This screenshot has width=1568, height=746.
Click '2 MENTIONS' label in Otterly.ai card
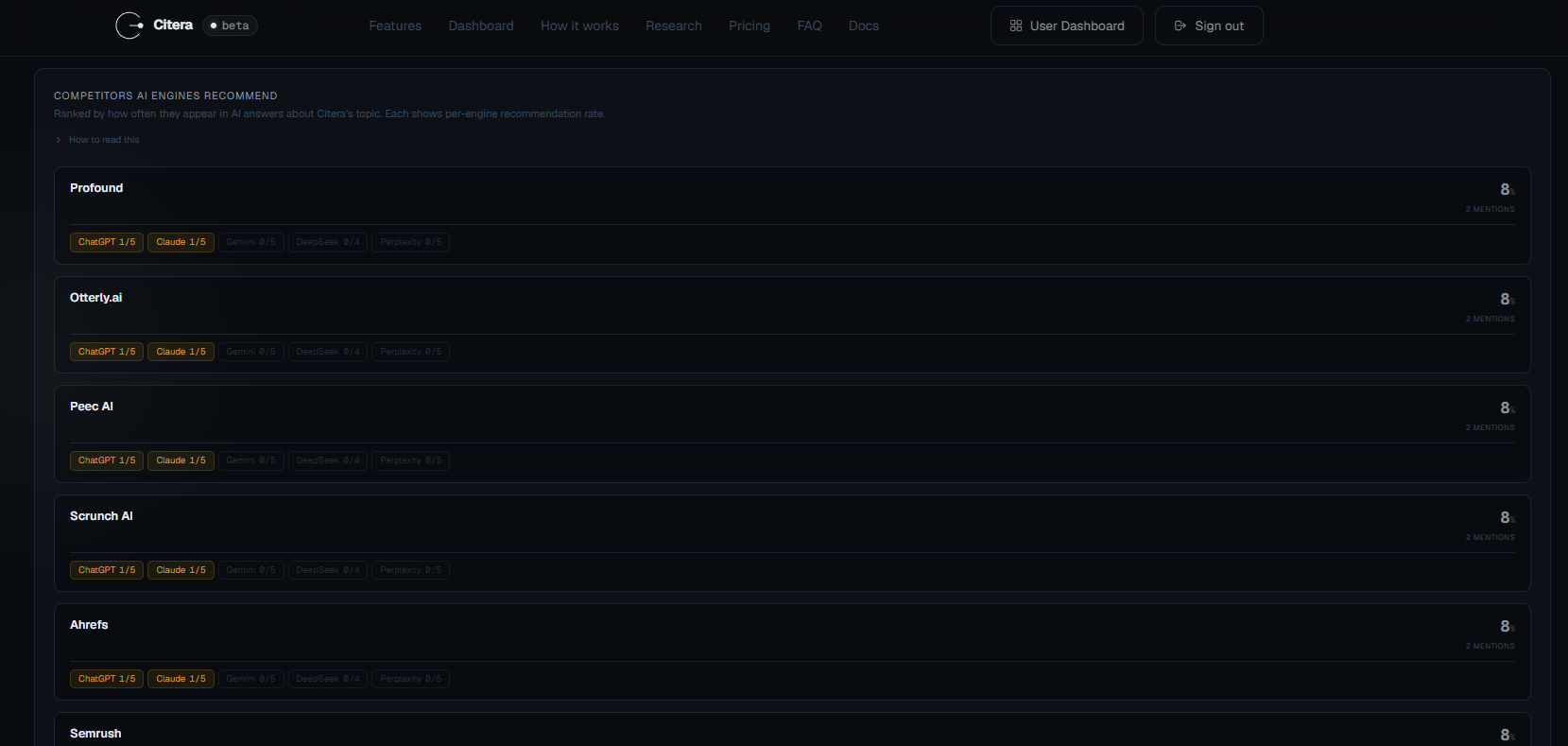1490,320
